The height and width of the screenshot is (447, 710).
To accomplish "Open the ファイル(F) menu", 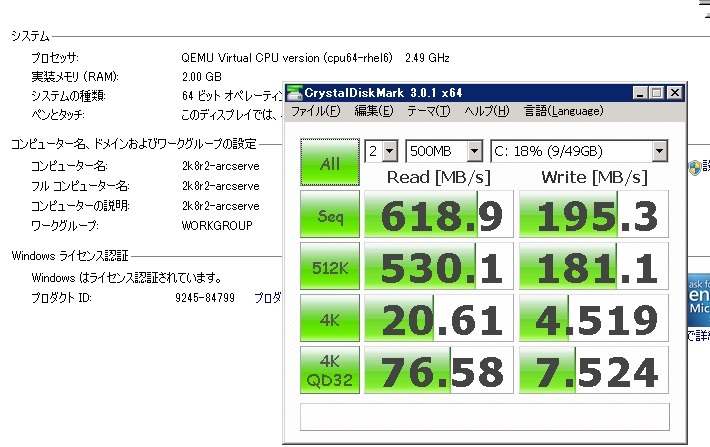I will click(315, 111).
